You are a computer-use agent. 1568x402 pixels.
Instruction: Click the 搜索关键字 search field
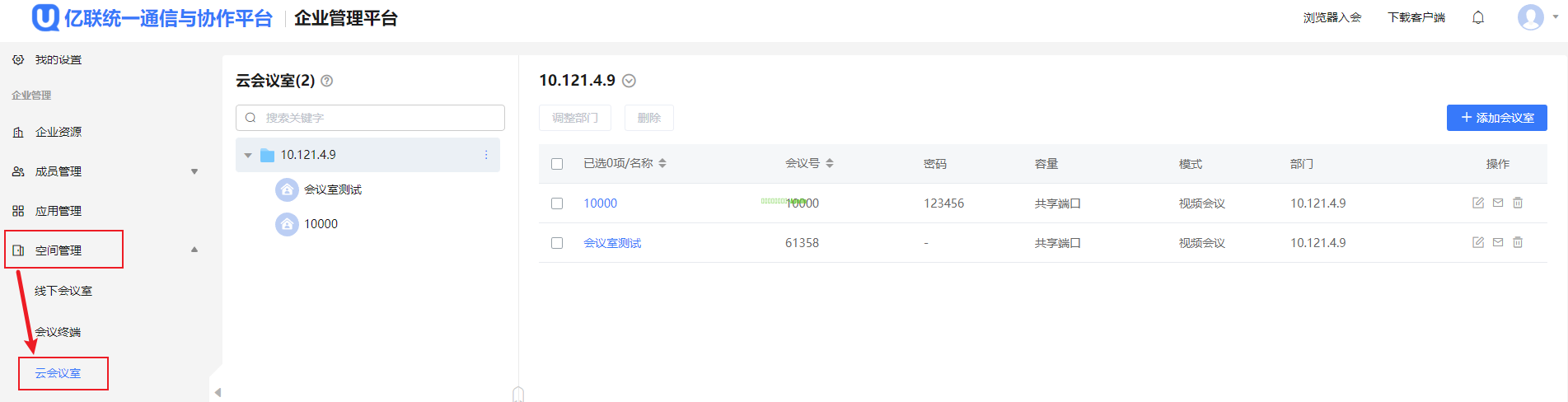[379, 118]
